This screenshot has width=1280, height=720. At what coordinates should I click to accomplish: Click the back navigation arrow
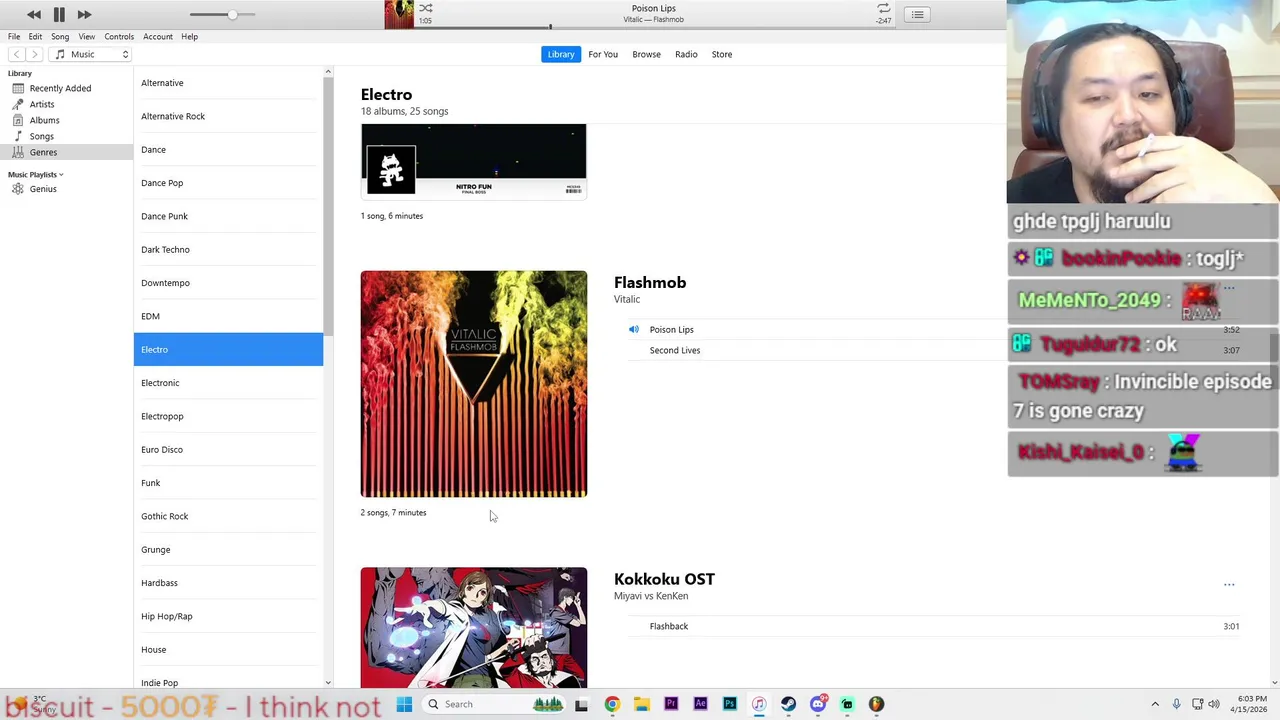(x=16, y=54)
